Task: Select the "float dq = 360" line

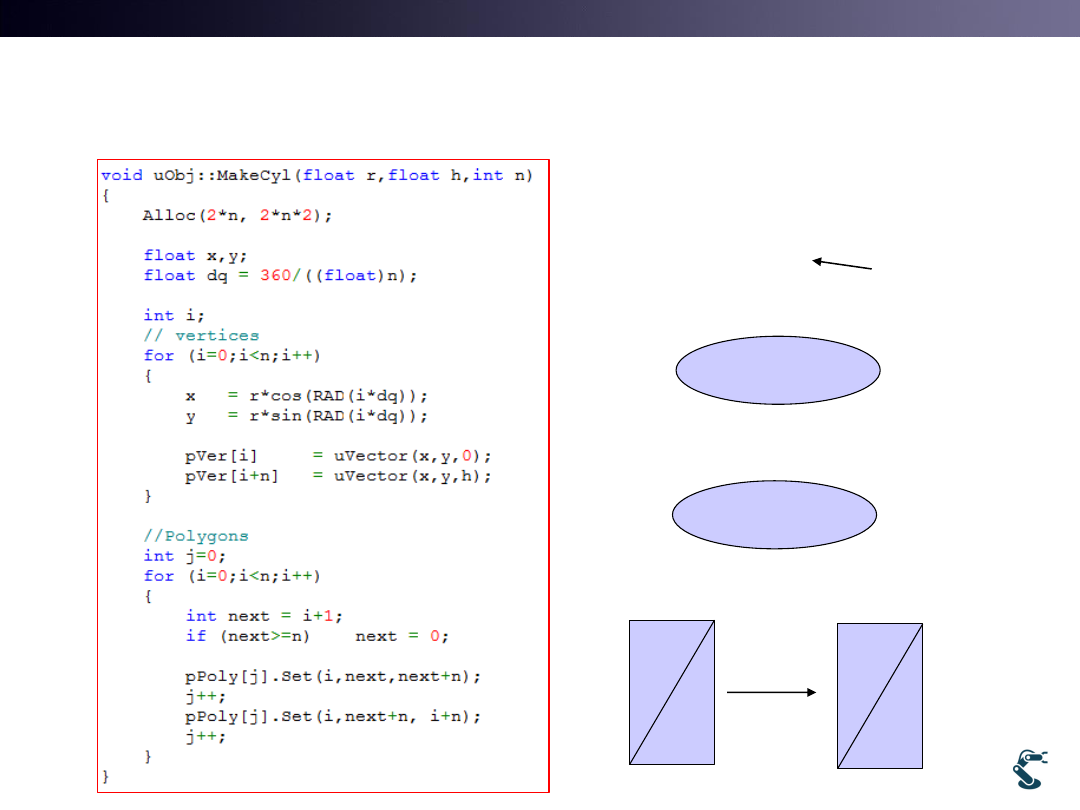Action: (x=280, y=275)
